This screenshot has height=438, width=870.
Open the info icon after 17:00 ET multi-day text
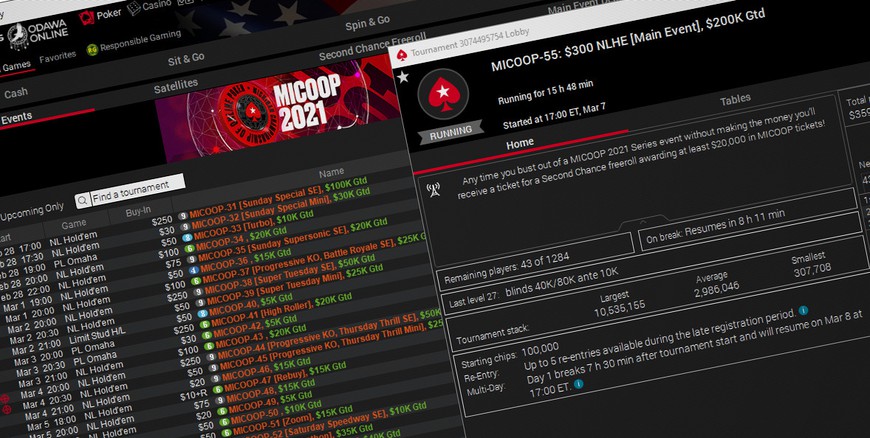(x=578, y=384)
